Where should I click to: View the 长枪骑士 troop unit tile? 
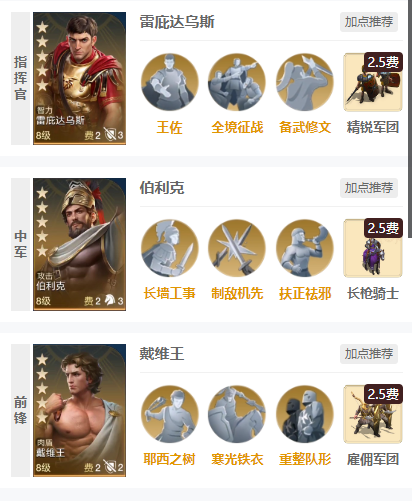pyautogui.click(x=373, y=248)
